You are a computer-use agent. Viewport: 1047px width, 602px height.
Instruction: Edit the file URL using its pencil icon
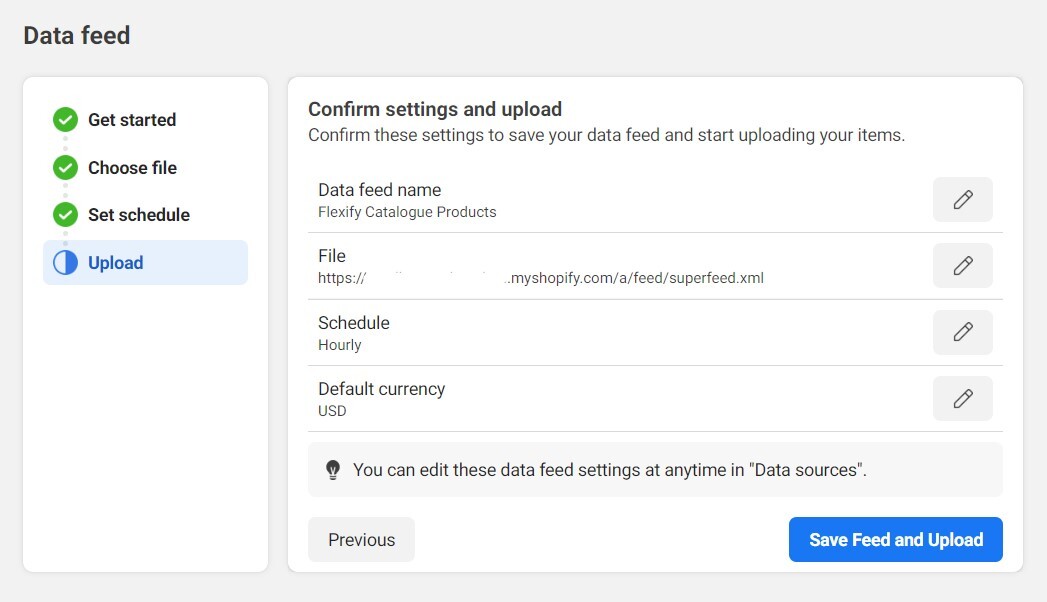point(962,266)
